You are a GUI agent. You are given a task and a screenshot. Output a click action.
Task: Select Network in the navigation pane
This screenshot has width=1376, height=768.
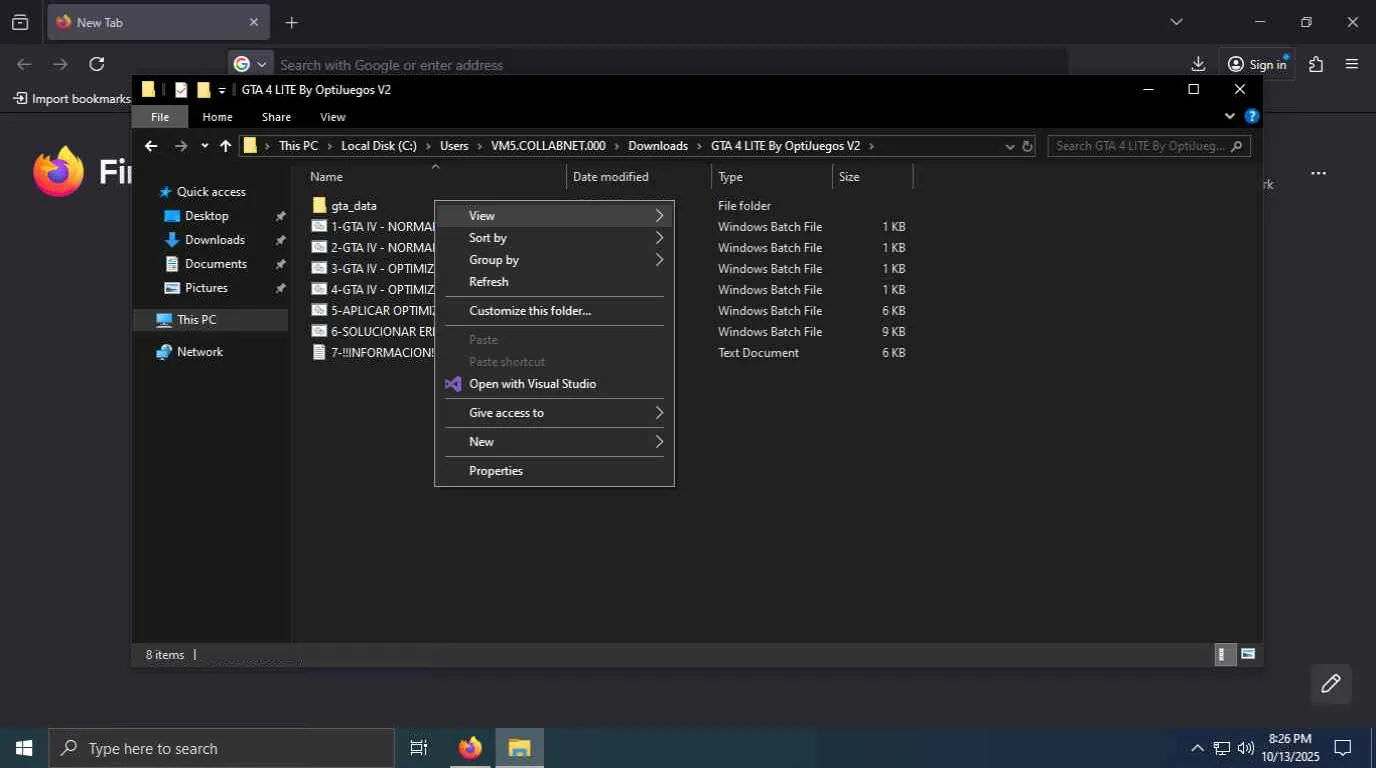[199, 352]
